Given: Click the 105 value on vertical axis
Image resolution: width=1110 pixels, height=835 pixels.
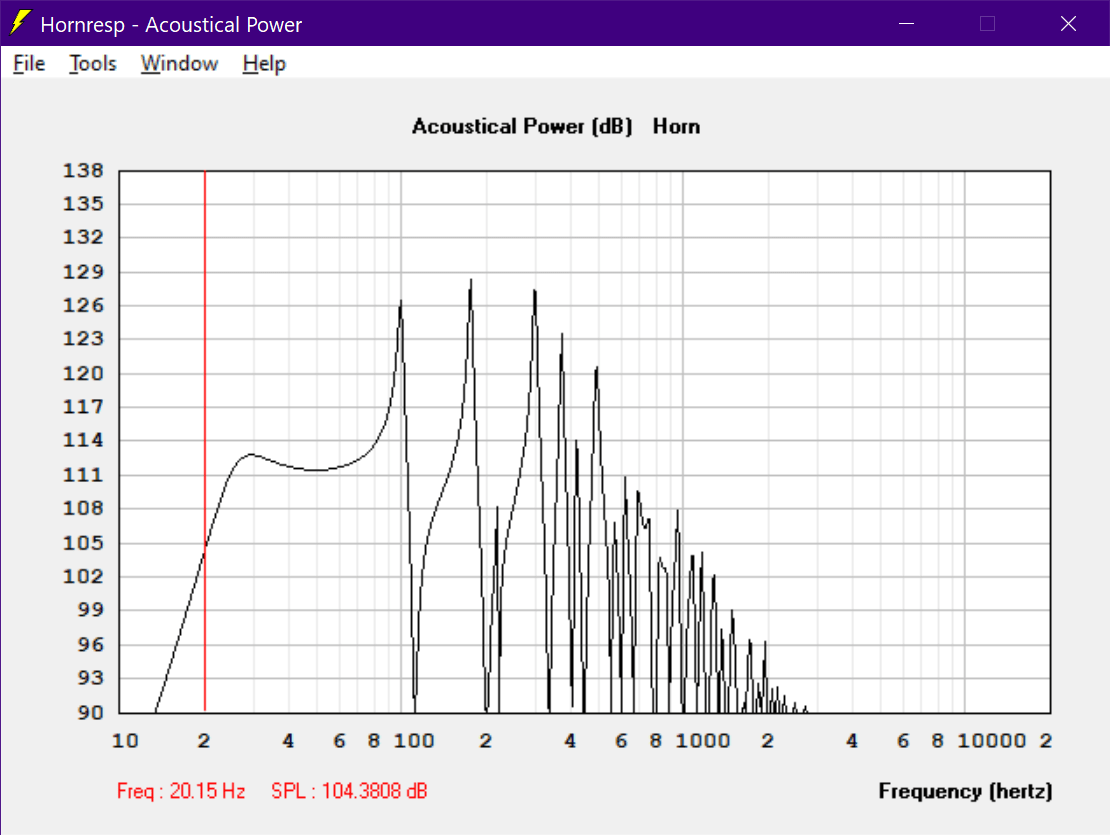Looking at the screenshot, I should pyautogui.click(x=84, y=543).
